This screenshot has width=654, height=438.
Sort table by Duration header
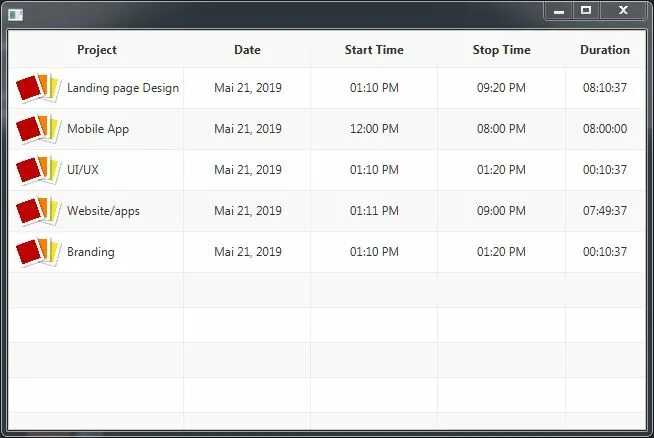coord(604,50)
